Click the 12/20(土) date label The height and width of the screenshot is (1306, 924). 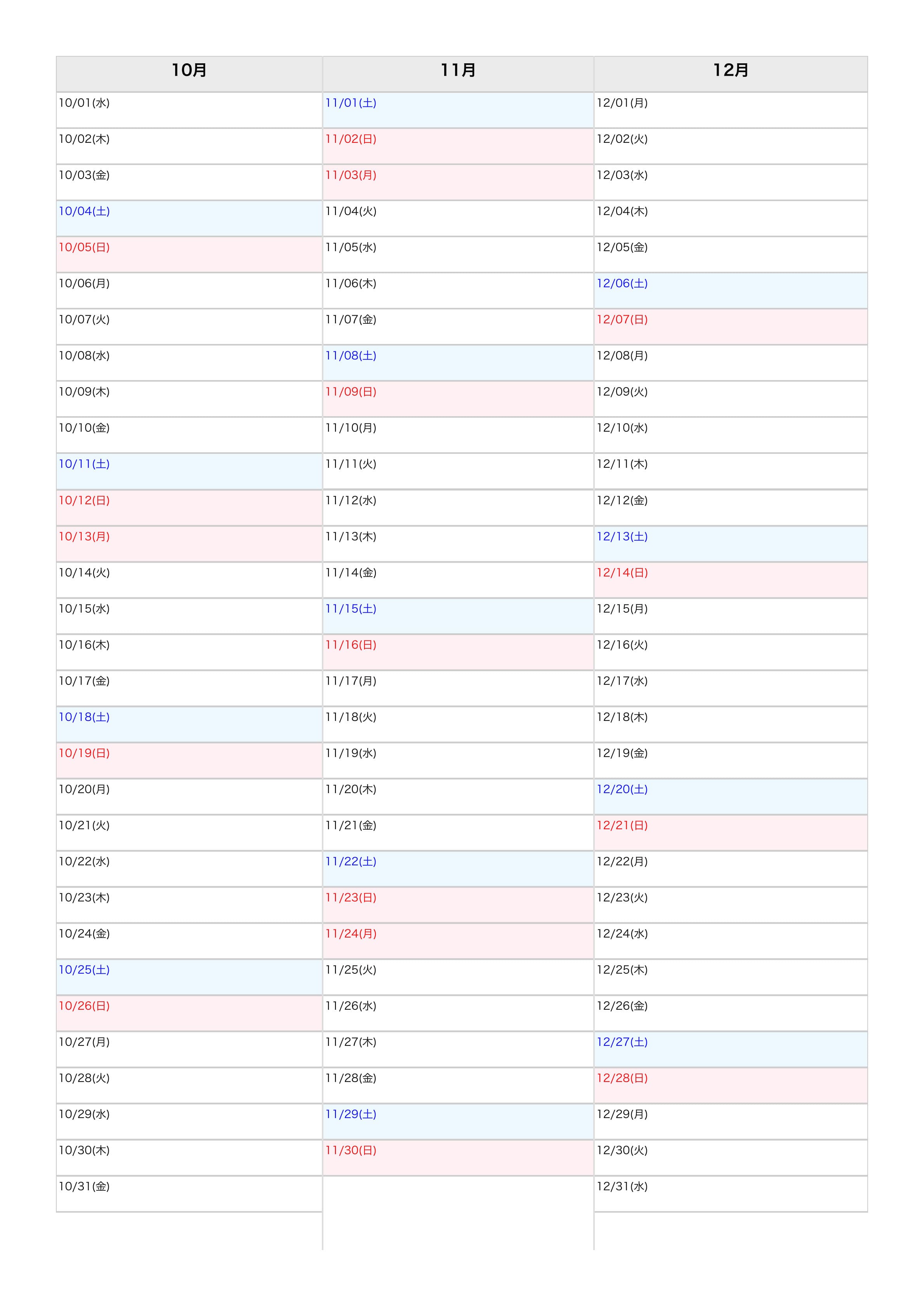[x=622, y=790]
